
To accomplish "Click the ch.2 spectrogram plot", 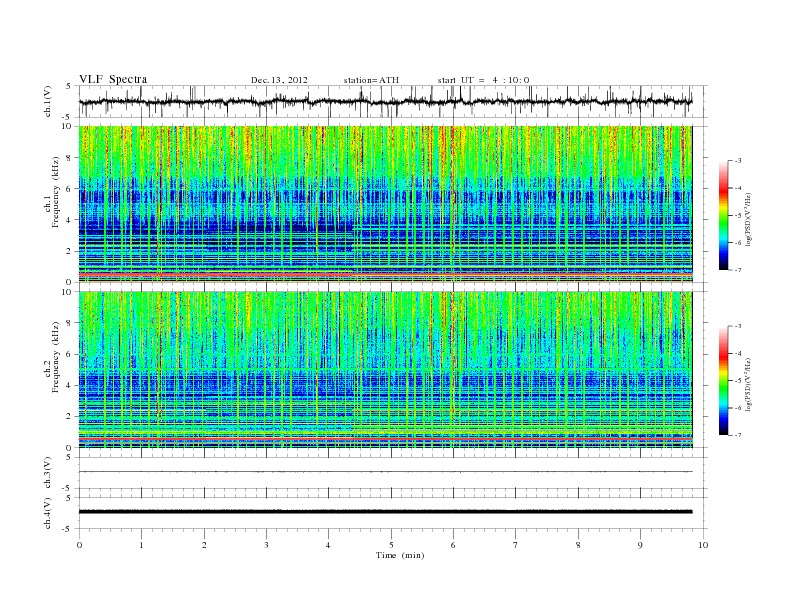I will pos(385,370).
